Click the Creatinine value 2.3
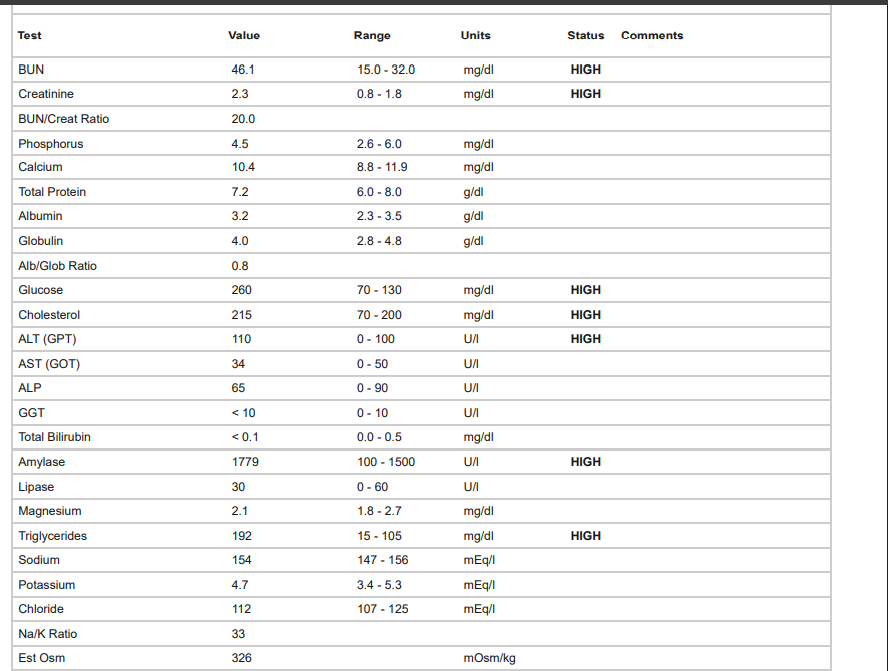The width and height of the screenshot is (888, 671). [240, 94]
